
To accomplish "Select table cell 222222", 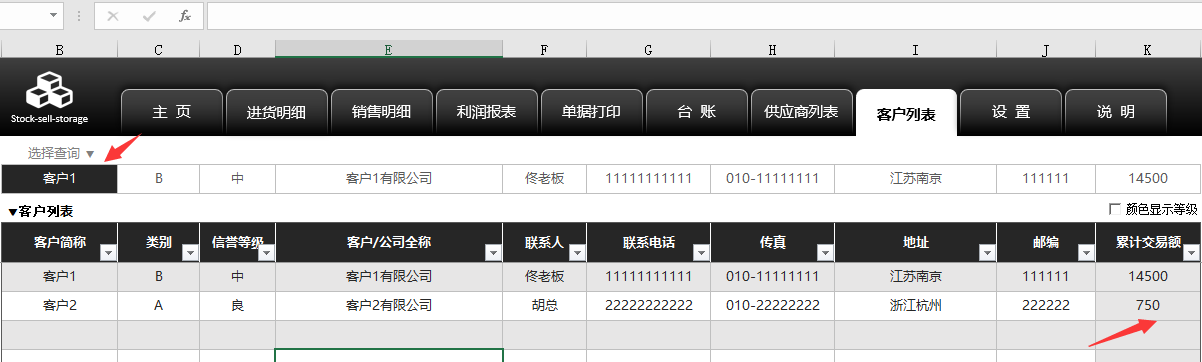I will (x=1046, y=305).
